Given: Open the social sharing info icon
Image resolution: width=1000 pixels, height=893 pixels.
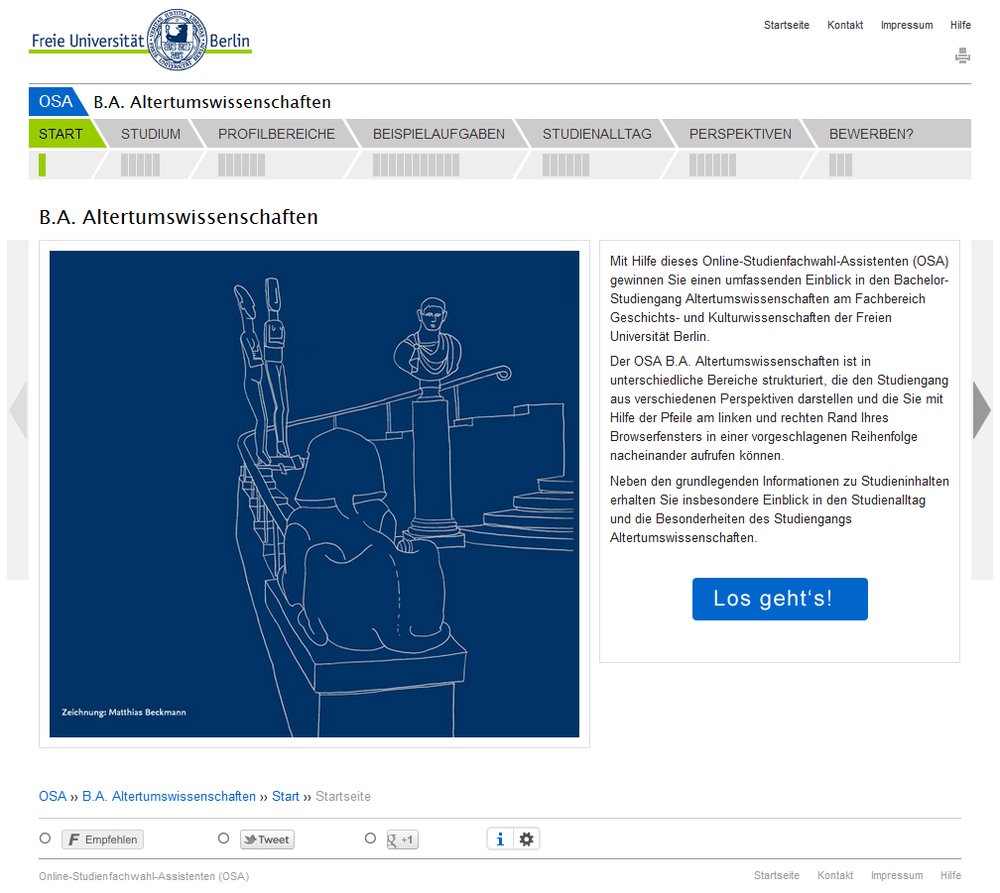Looking at the screenshot, I should pos(500,839).
